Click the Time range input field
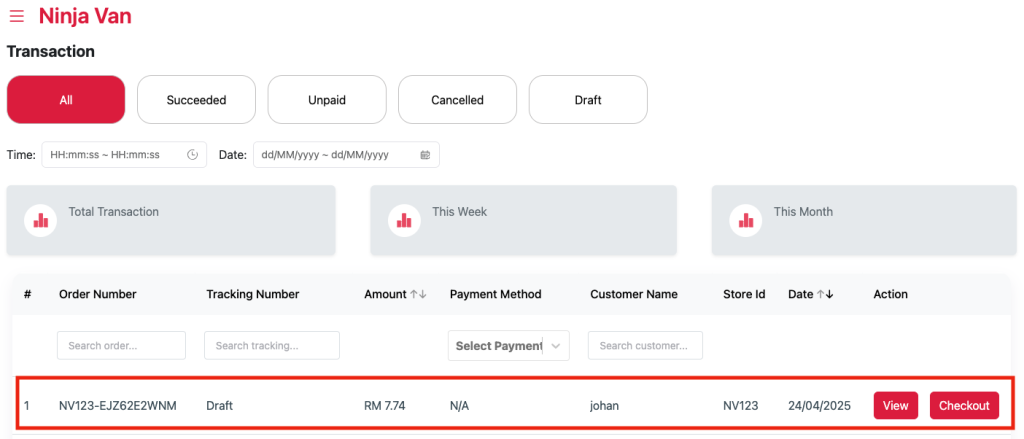This screenshot has height=439, width=1024. pyautogui.click(x=124, y=155)
